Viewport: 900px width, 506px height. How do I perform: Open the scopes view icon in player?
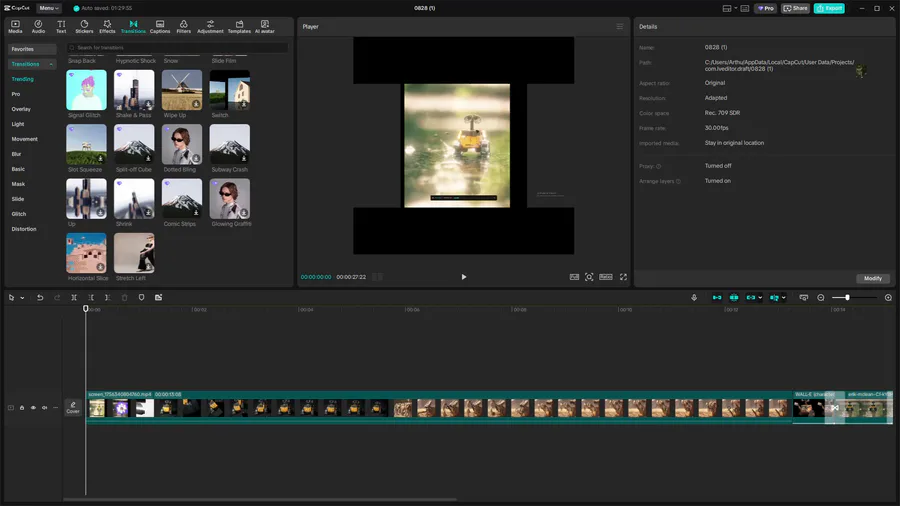[574, 277]
